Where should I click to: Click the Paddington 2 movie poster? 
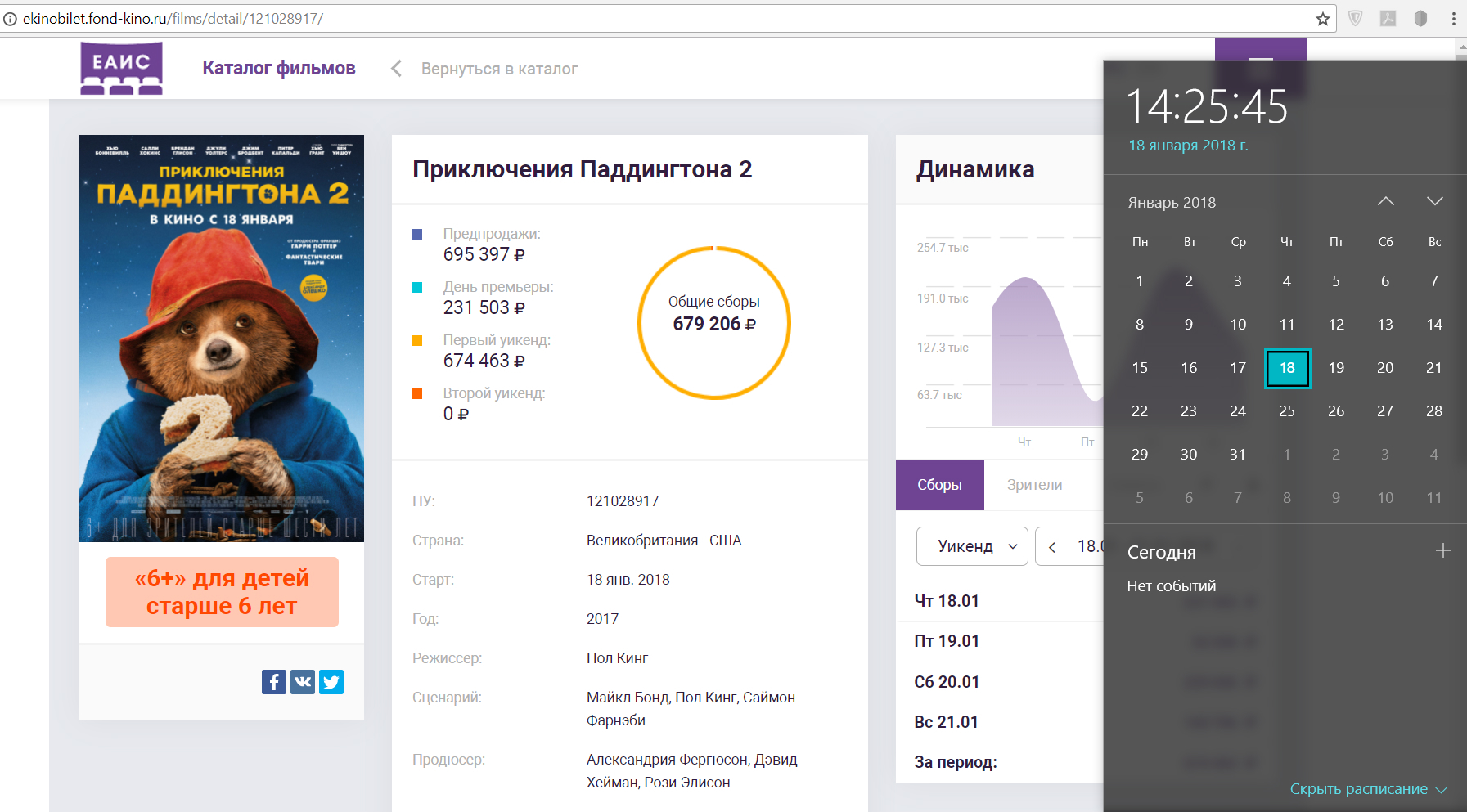222,338
